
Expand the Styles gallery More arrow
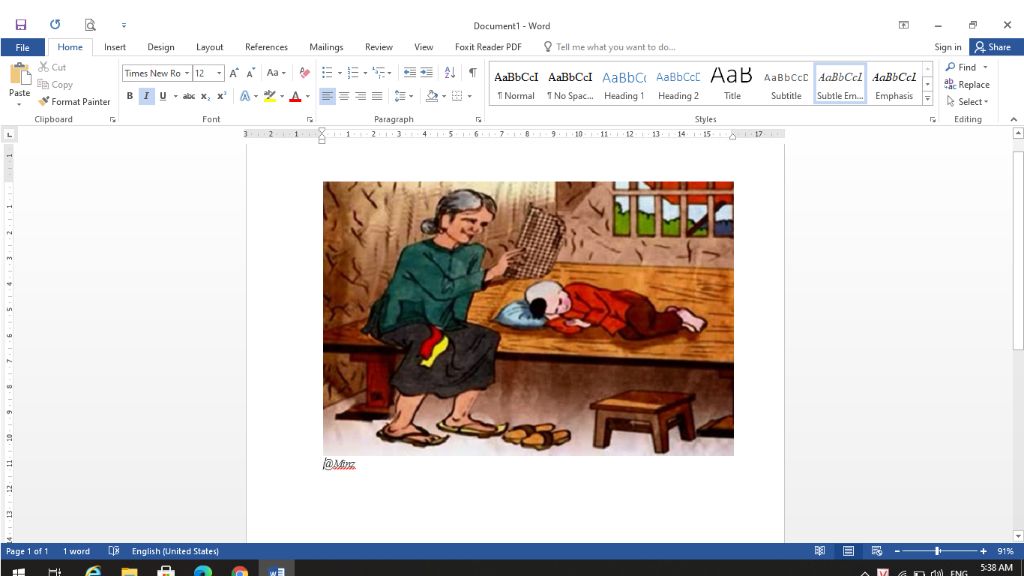coord(927,99)
